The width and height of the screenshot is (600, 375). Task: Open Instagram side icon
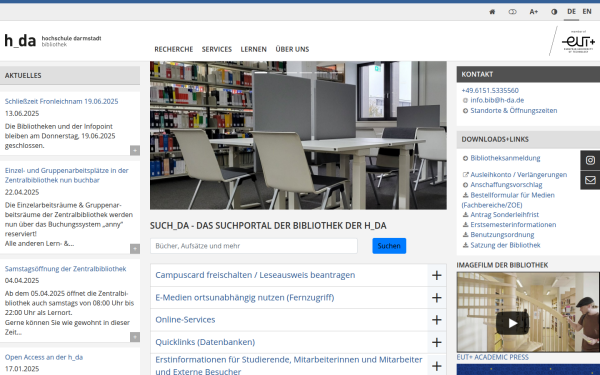(x=590, y=160)
